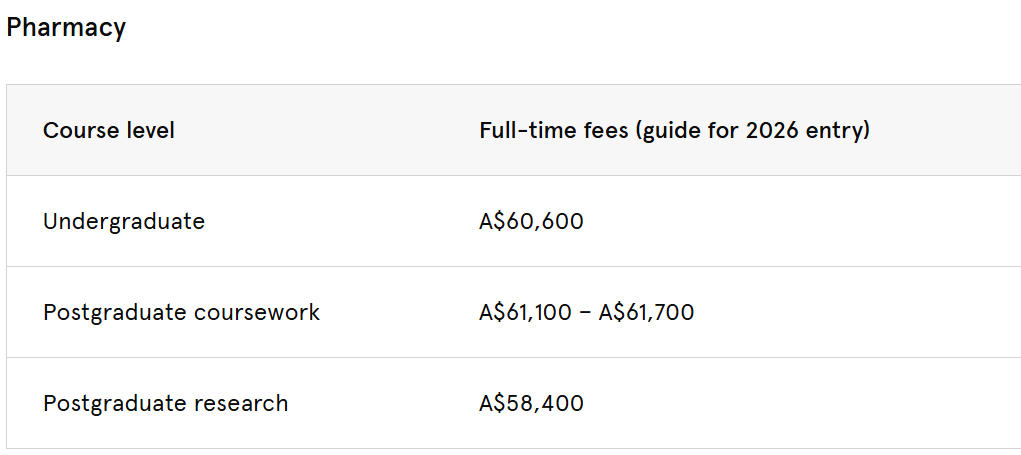Select the Undergraduate row label
Viewport: 1021px width, 455px height.
[124, 221]
